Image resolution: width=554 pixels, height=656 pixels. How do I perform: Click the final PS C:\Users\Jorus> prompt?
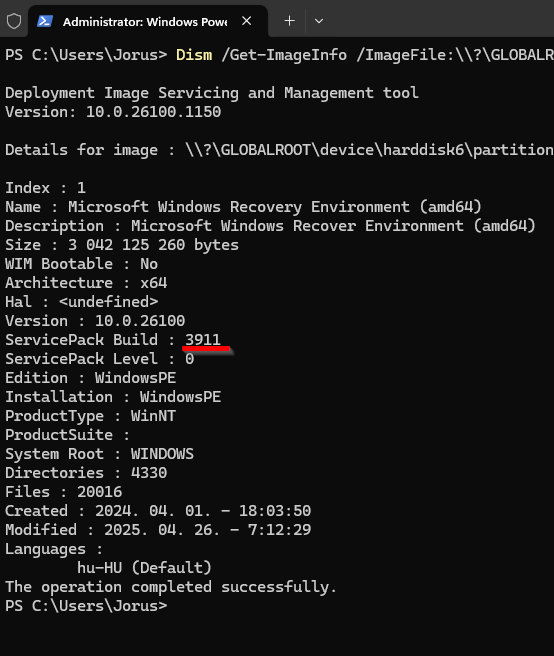(86, 606)
